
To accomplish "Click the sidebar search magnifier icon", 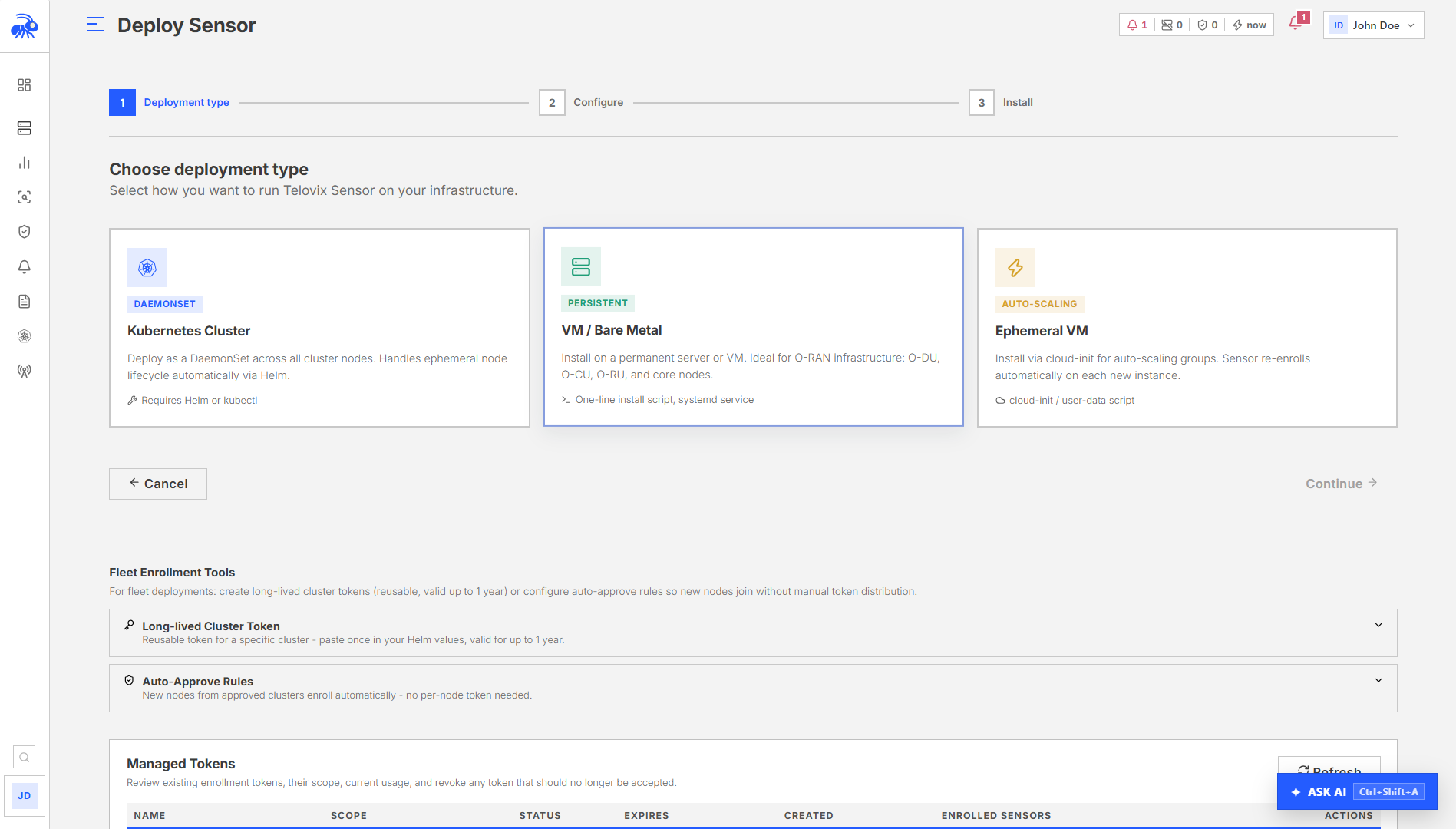I will click(25, 758).
